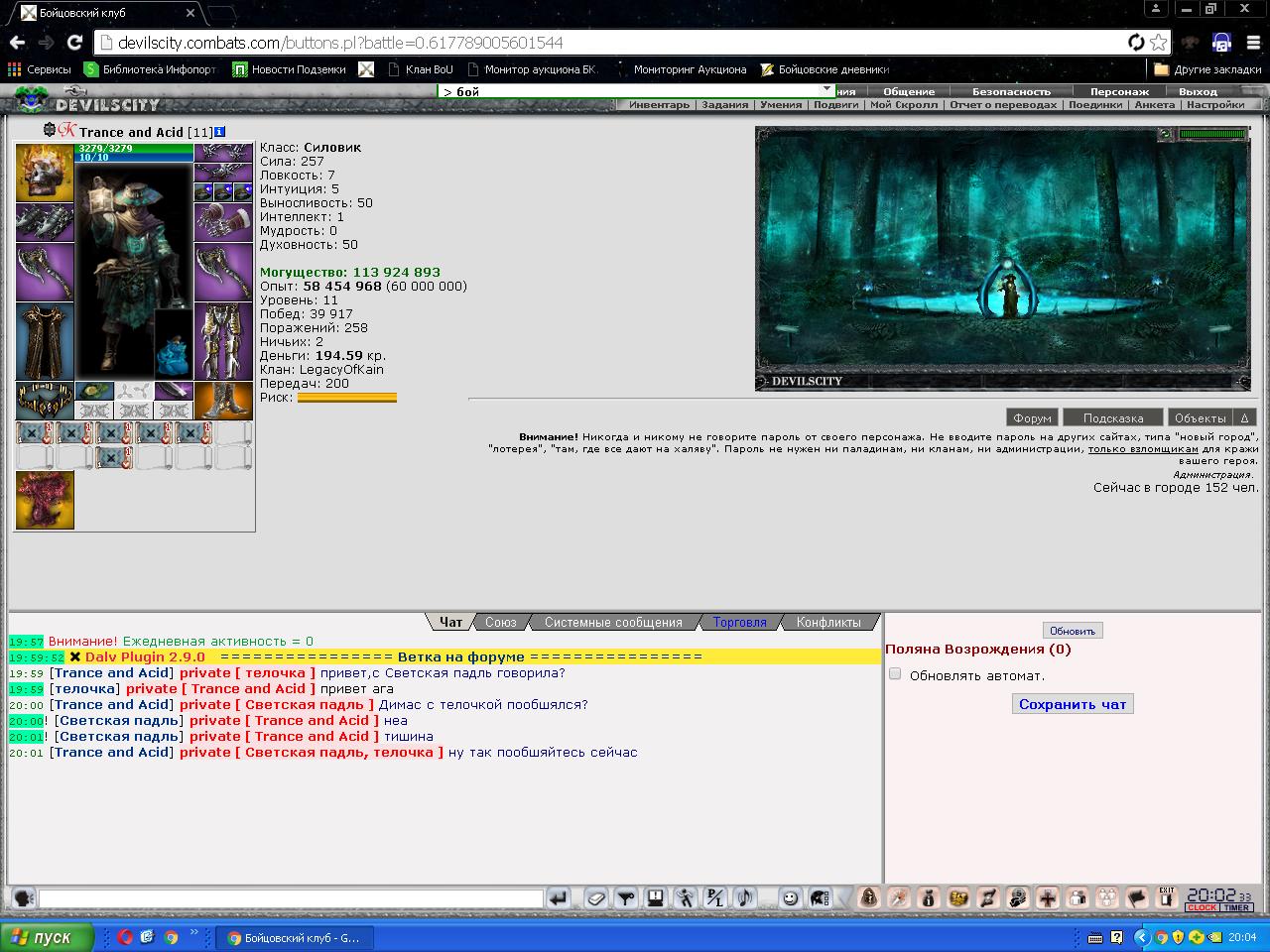
Task: Click the black flag plugin icon
Action: (x=1137, y=898)
